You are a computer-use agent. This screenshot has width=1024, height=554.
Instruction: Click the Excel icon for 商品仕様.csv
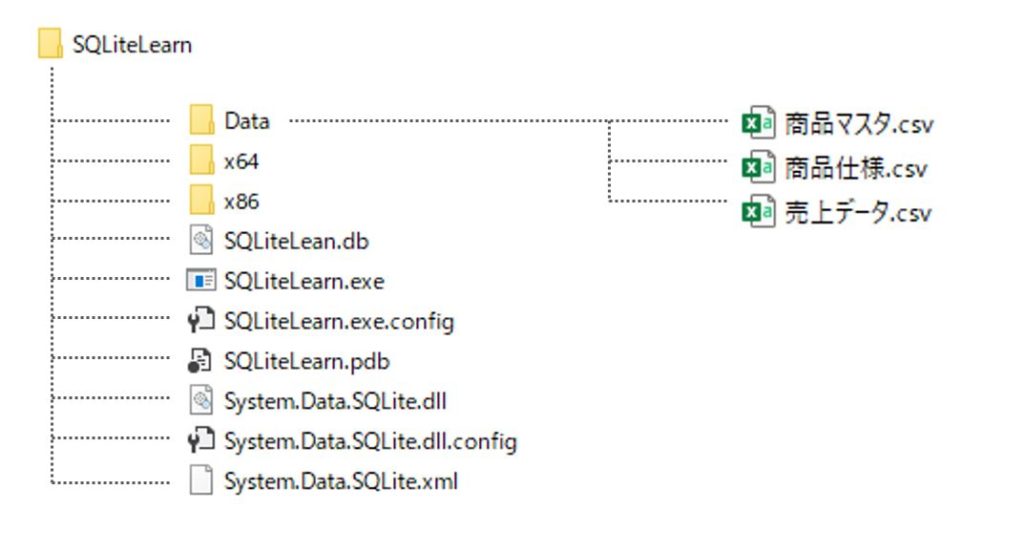coord(759,167)
